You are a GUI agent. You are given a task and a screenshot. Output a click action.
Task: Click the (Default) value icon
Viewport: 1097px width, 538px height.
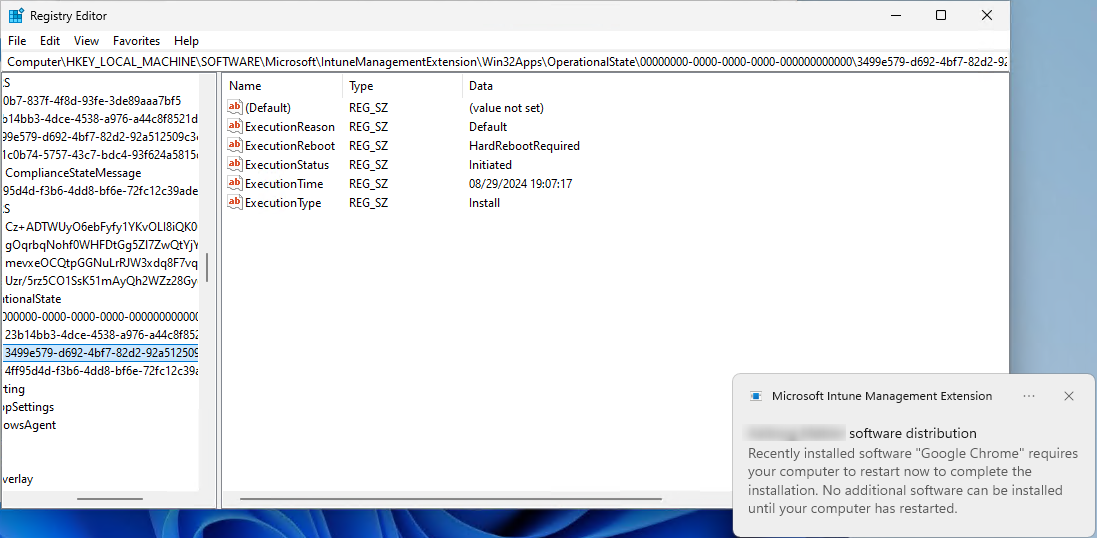click(x=235, y=108)
